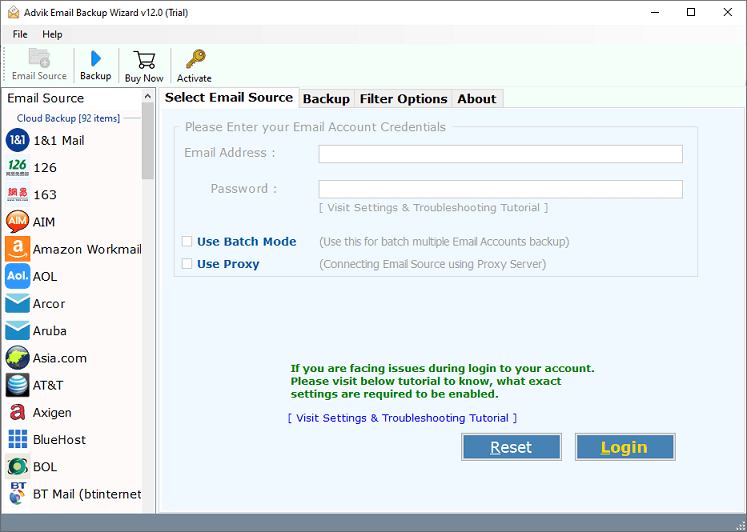The width and height of the screenshot is (747, 532).
Task: Switch to the Filter Options tab
Action: [x=404, y=99]
